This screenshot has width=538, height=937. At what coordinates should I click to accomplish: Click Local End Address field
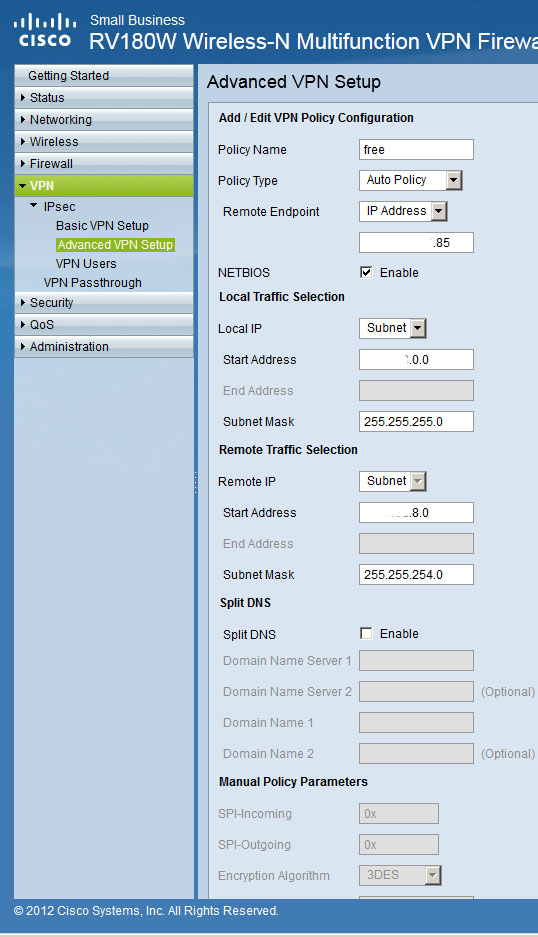coord(416,391)
